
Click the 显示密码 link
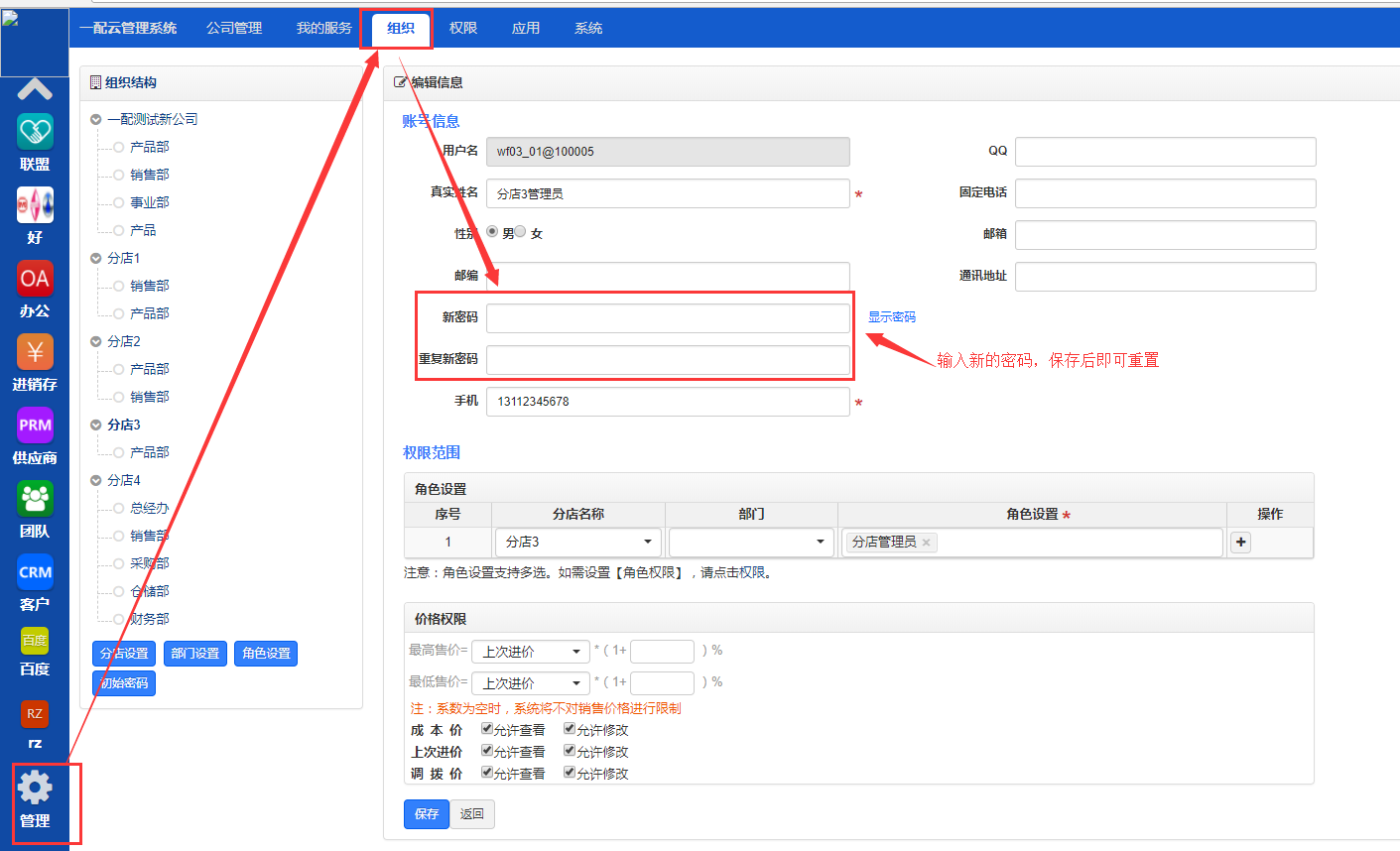[892, 317]
